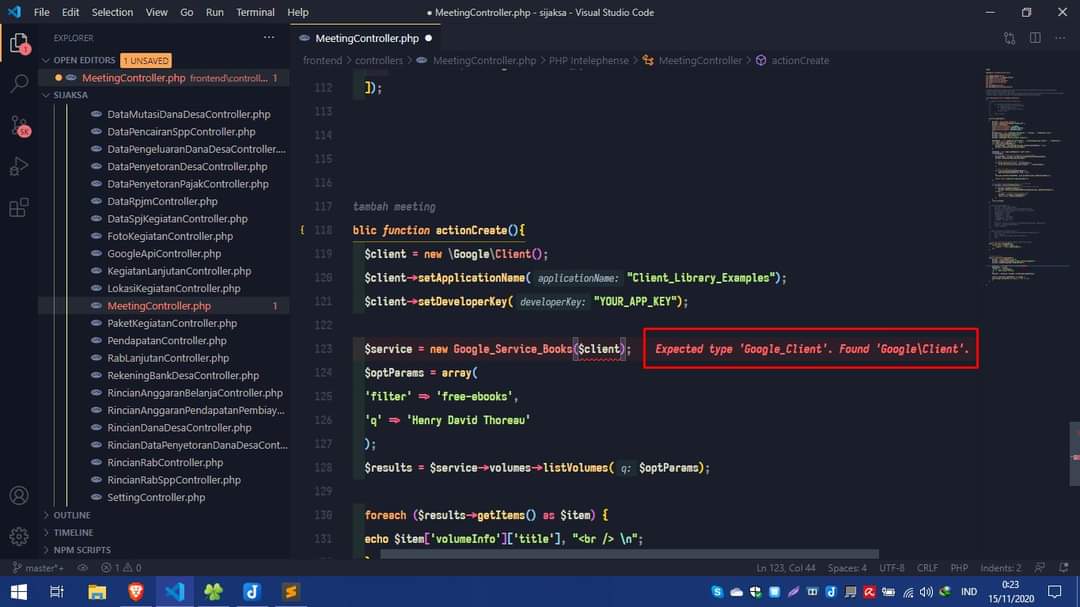Open the Selection menu
Image resolution: width=1080 pixels, height=607 pixels.
pyautogui.click(x=112, y=12)
